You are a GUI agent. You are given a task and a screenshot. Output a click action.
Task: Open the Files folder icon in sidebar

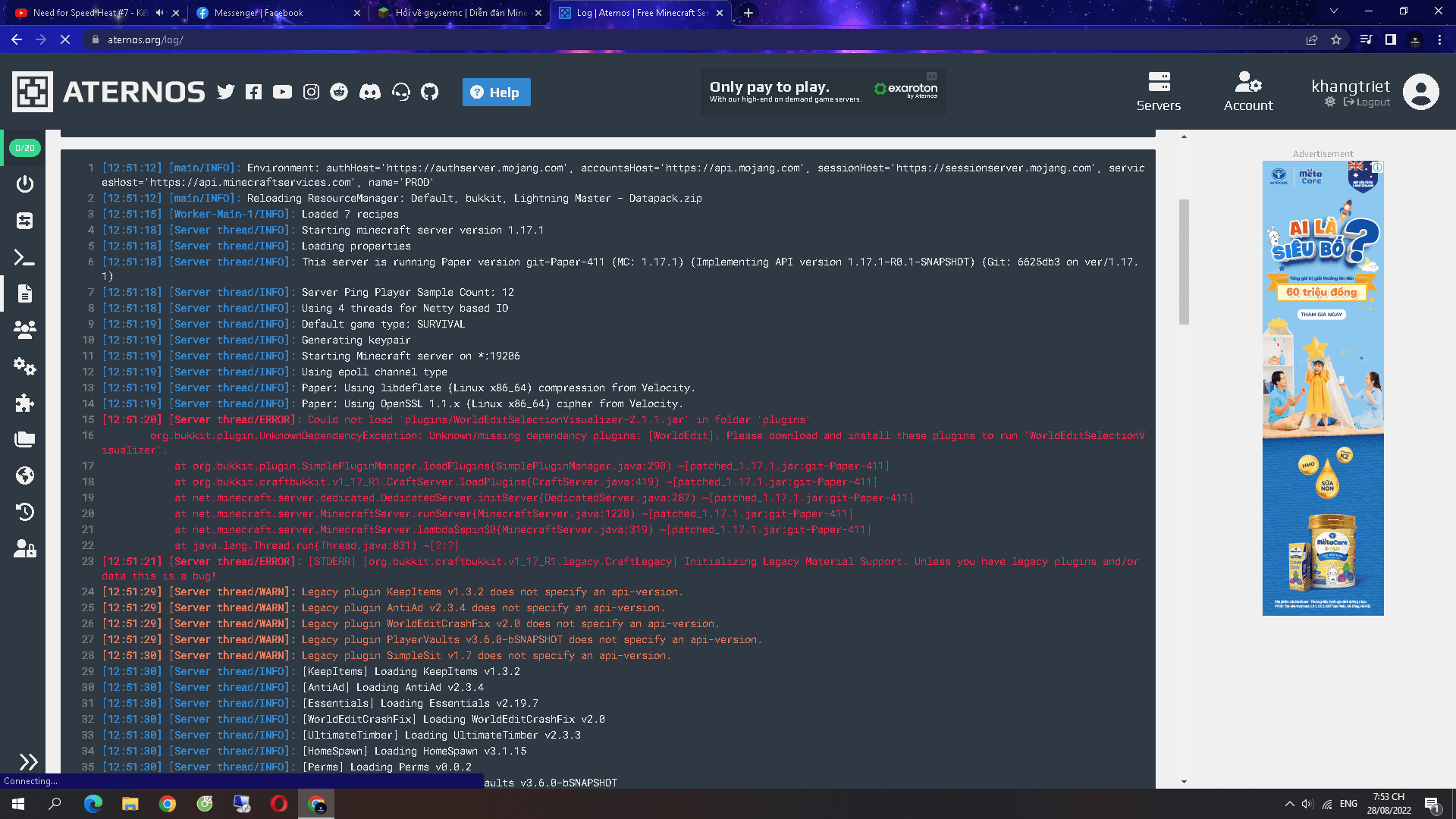tap(24, 439)
